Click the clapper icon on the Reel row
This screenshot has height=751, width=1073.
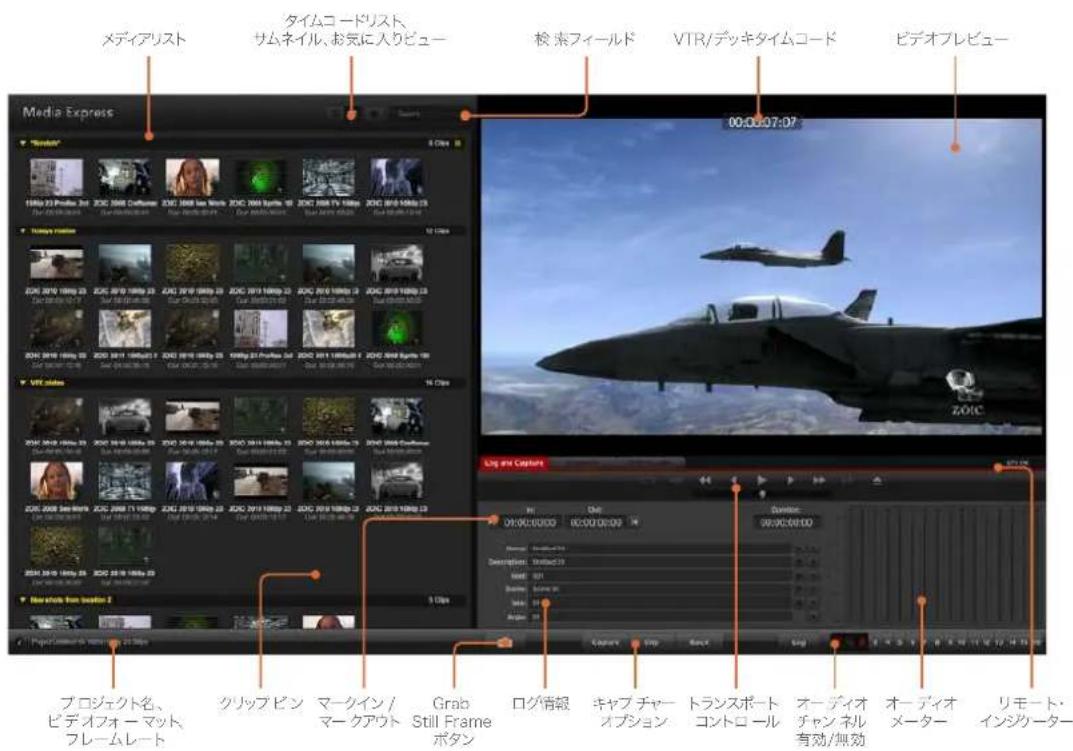coord(799,576)
